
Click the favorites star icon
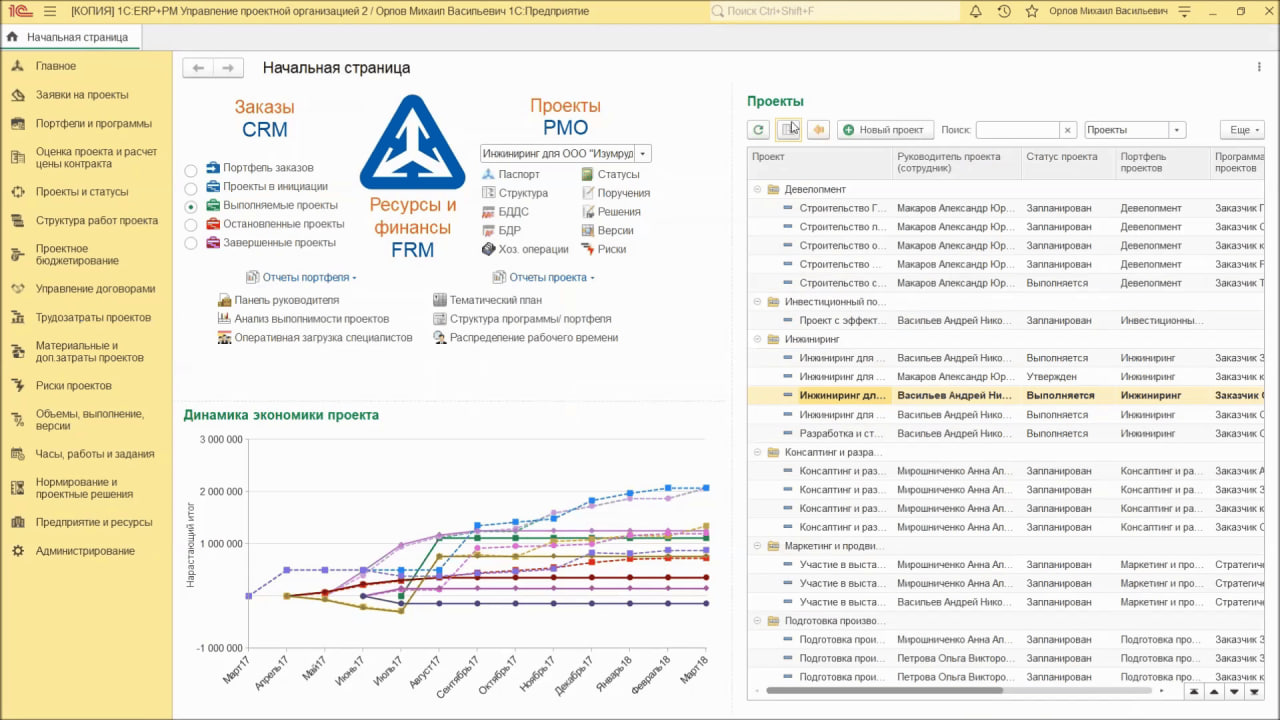pos(1032,12)
